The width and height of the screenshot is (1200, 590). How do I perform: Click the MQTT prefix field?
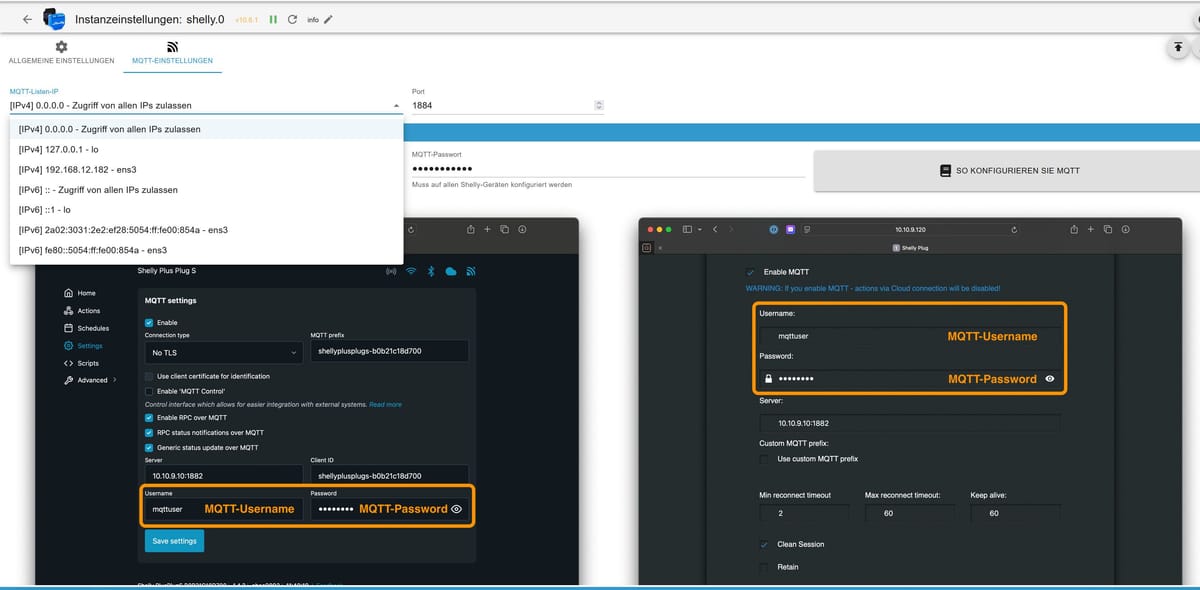point(389,352)
